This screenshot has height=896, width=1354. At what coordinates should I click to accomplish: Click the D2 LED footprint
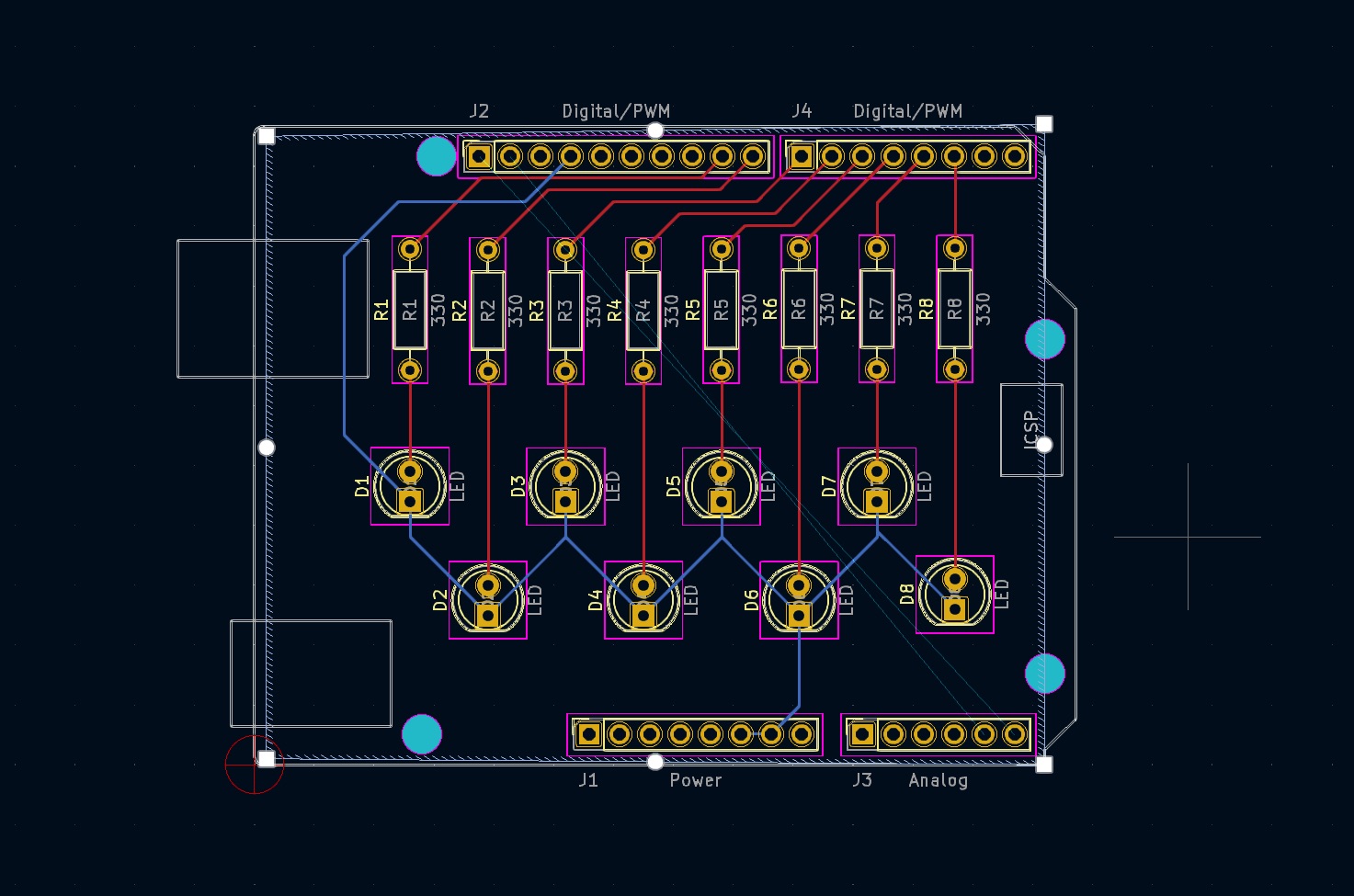pos(488,600)
